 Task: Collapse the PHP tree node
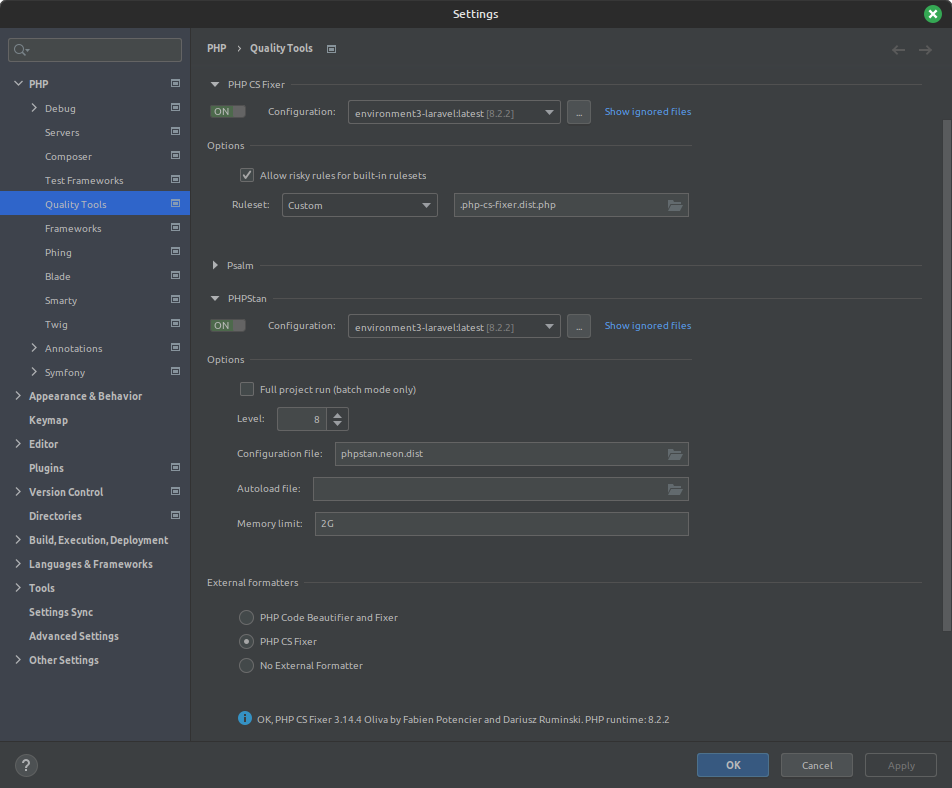tap(18, 83)
